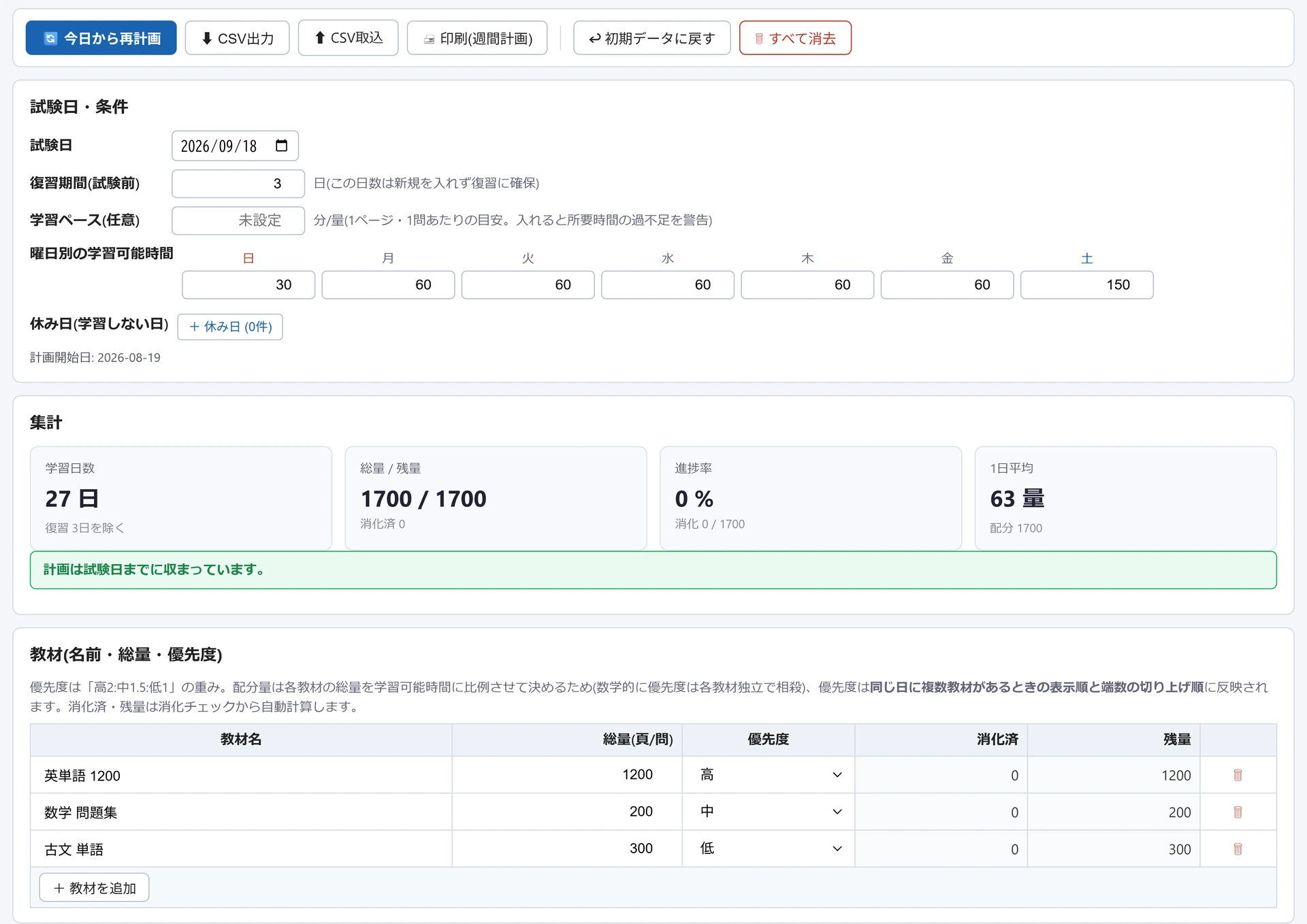
Task: Click the 1700 / 1700 total card
Action: (x=496, y=498)
